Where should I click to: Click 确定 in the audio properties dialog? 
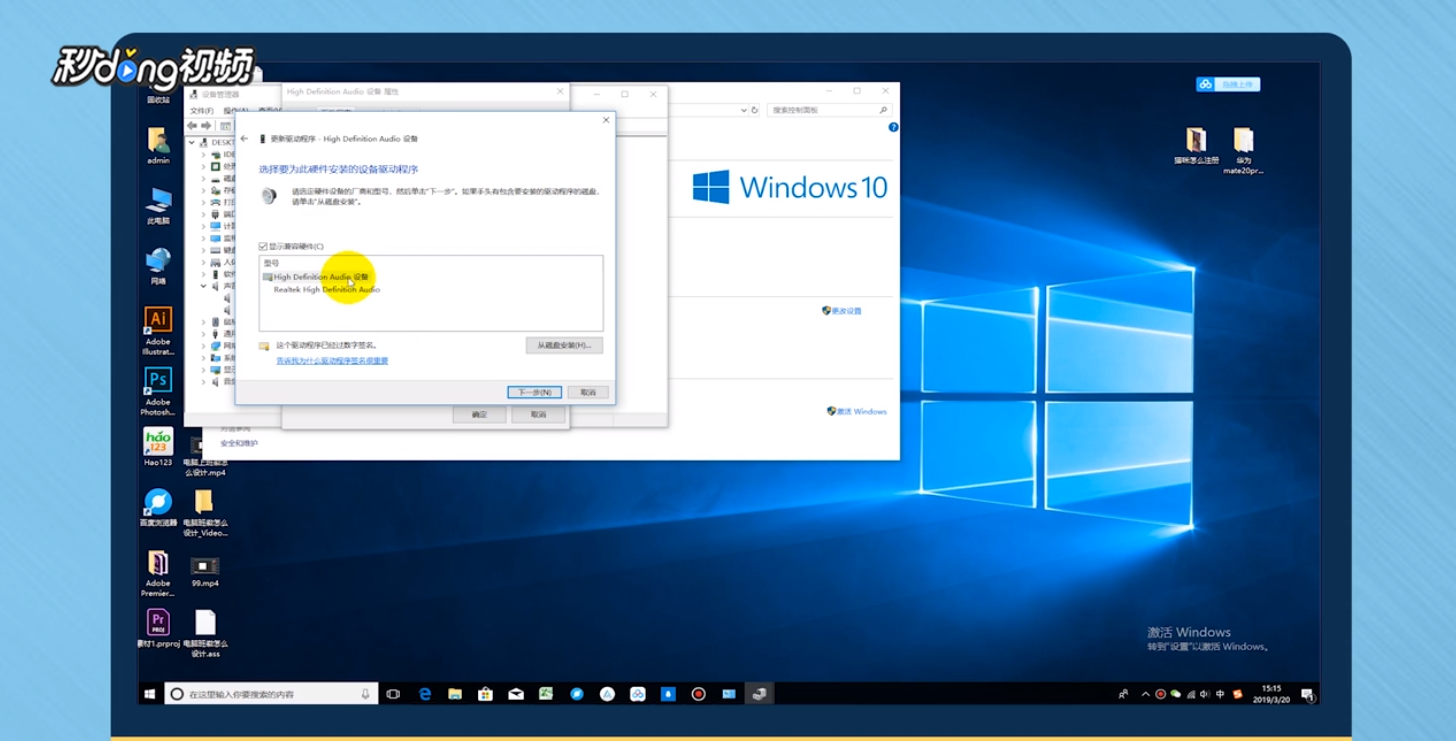pyautogui.click(x=479, y=414)
